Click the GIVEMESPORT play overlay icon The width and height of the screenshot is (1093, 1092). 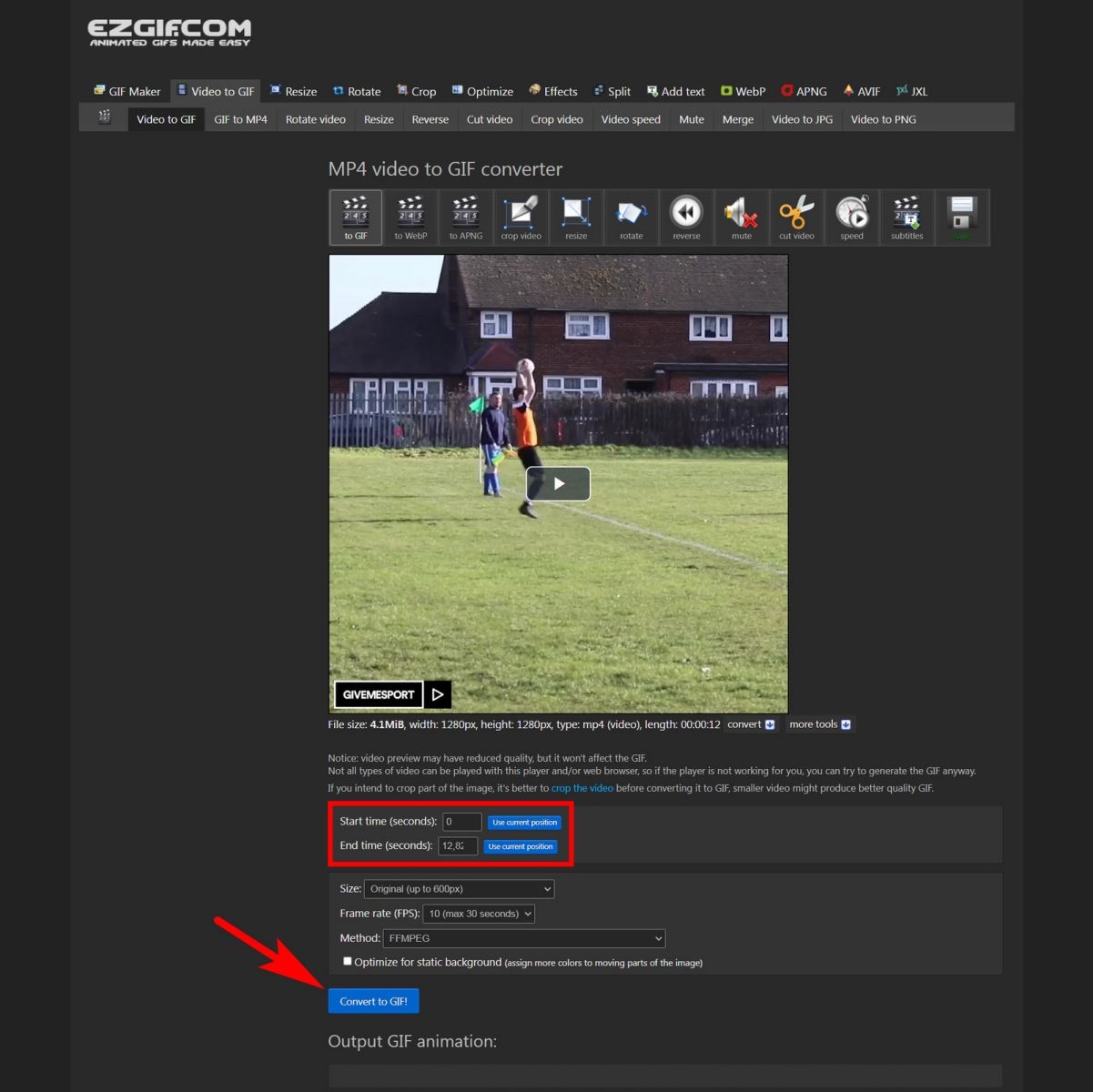coord(438,694)
